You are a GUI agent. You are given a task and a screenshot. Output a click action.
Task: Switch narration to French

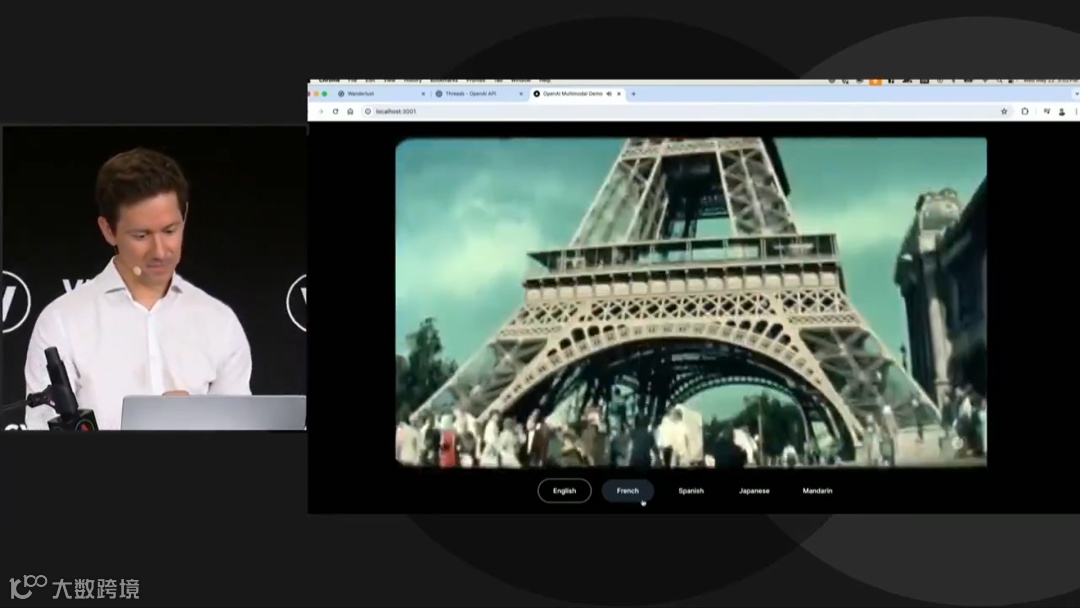627,491
